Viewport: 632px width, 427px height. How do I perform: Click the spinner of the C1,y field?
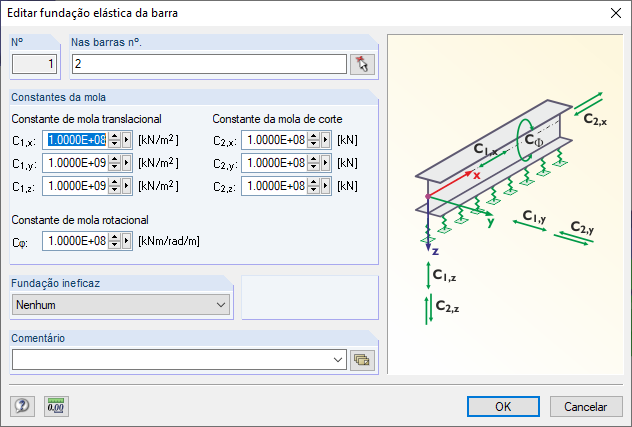tap(115, 163)
